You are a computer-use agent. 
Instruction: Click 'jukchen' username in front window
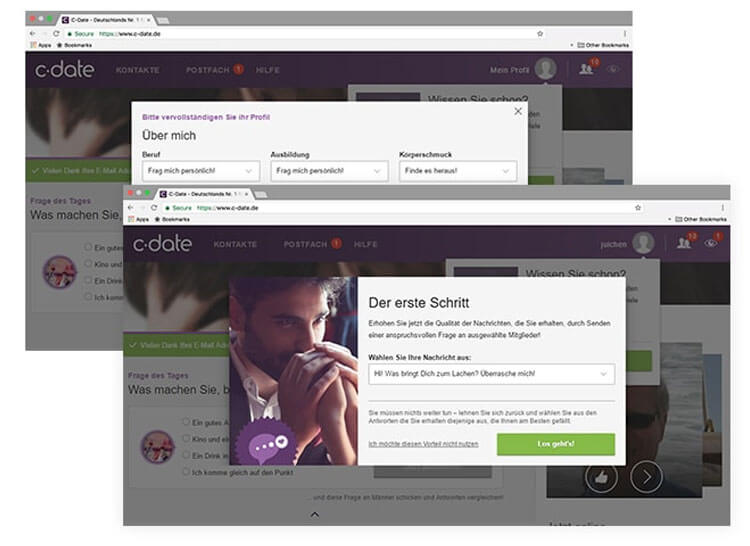[613, 244]
